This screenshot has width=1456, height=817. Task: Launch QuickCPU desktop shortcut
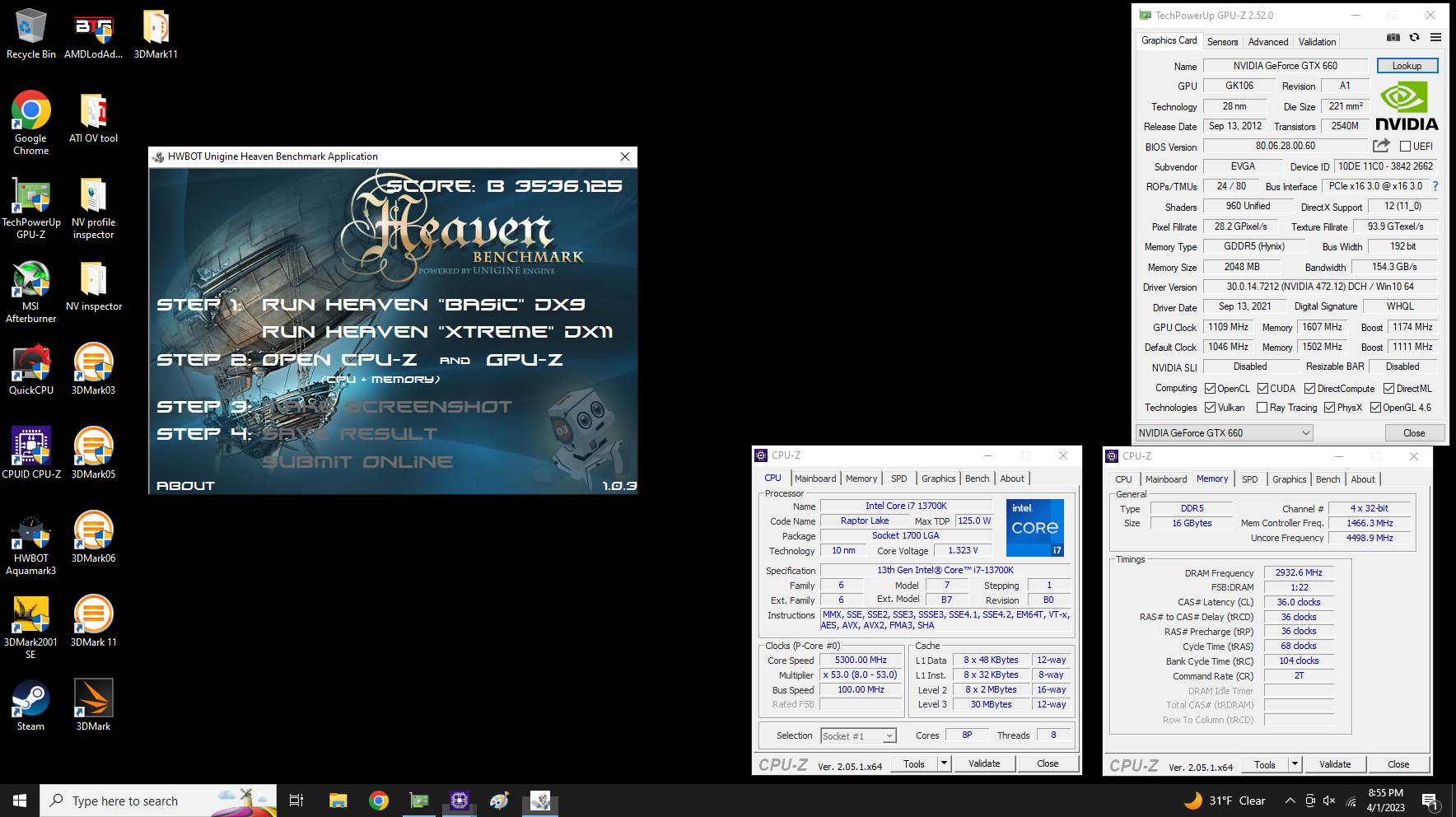click(x=31, y=370)
